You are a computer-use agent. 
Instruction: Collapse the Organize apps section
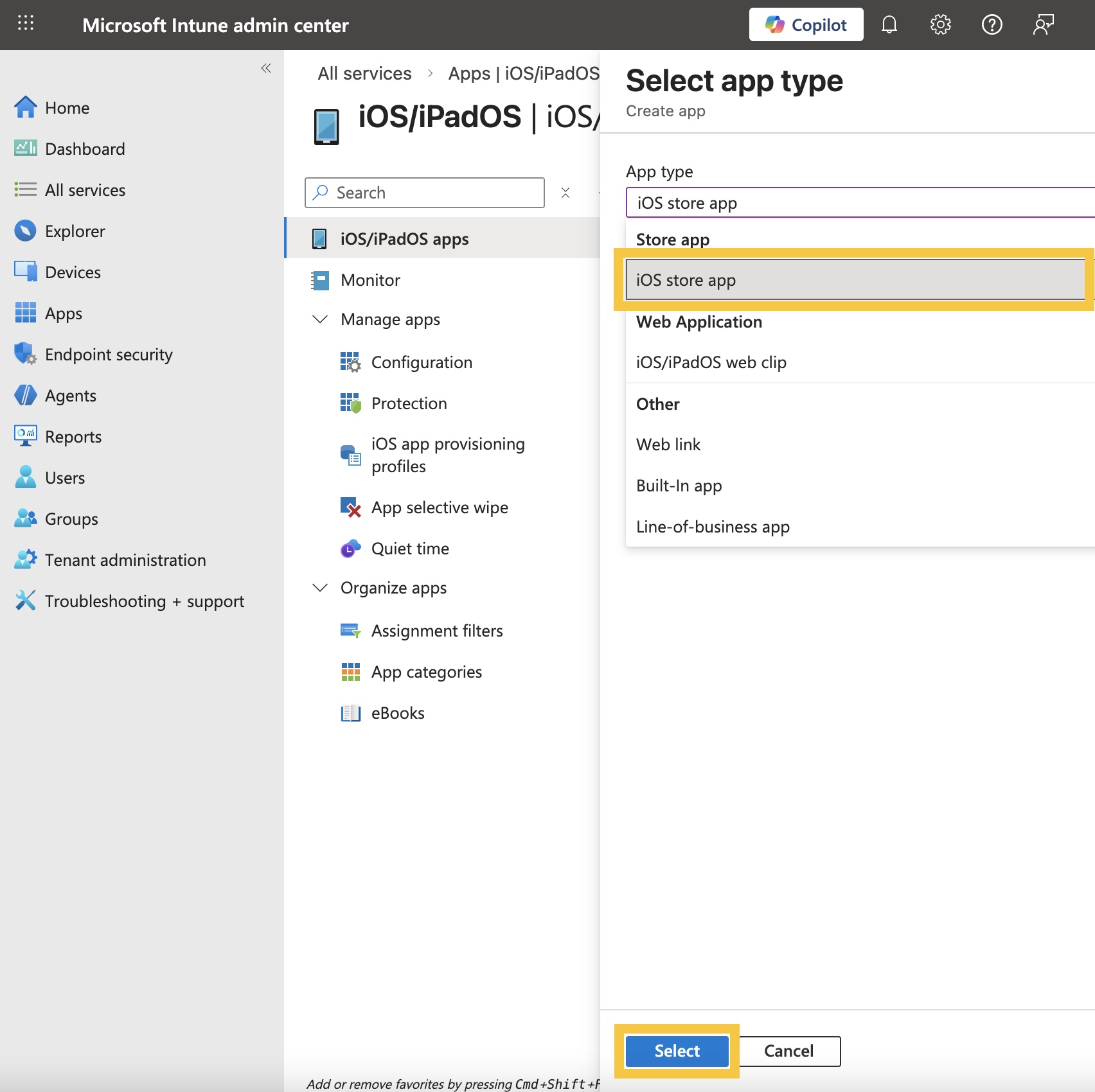click(320, 588)
